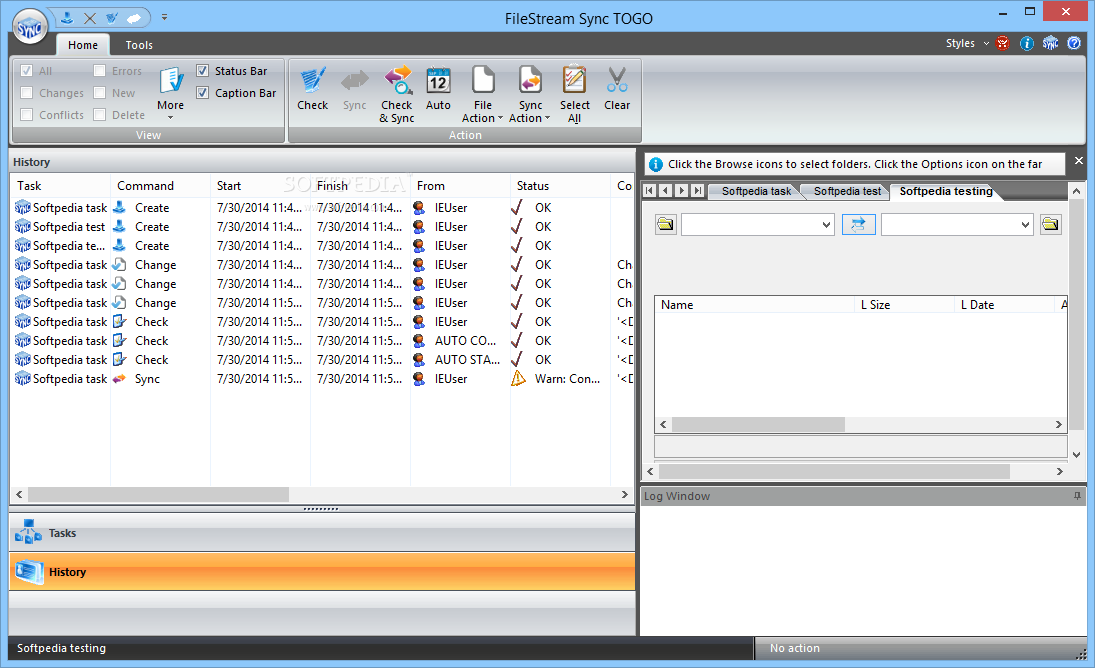Expand the right folder path combo box
This screenshot has height=668, width=1095.
(x=1025, y=225)
